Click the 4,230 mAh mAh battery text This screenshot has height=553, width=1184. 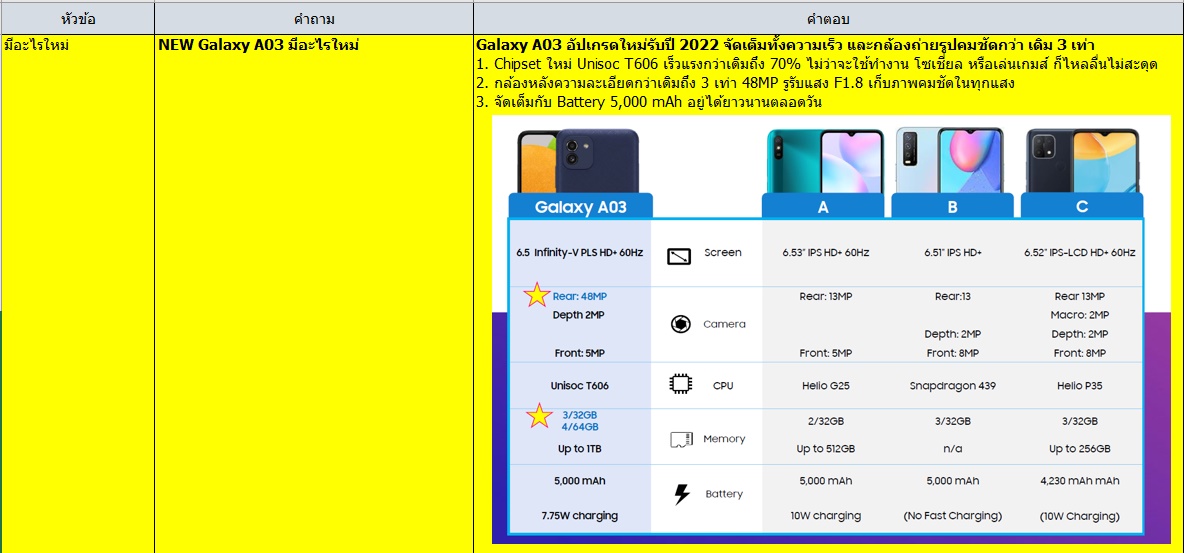pyautogui.click(x=1081, y=480)
